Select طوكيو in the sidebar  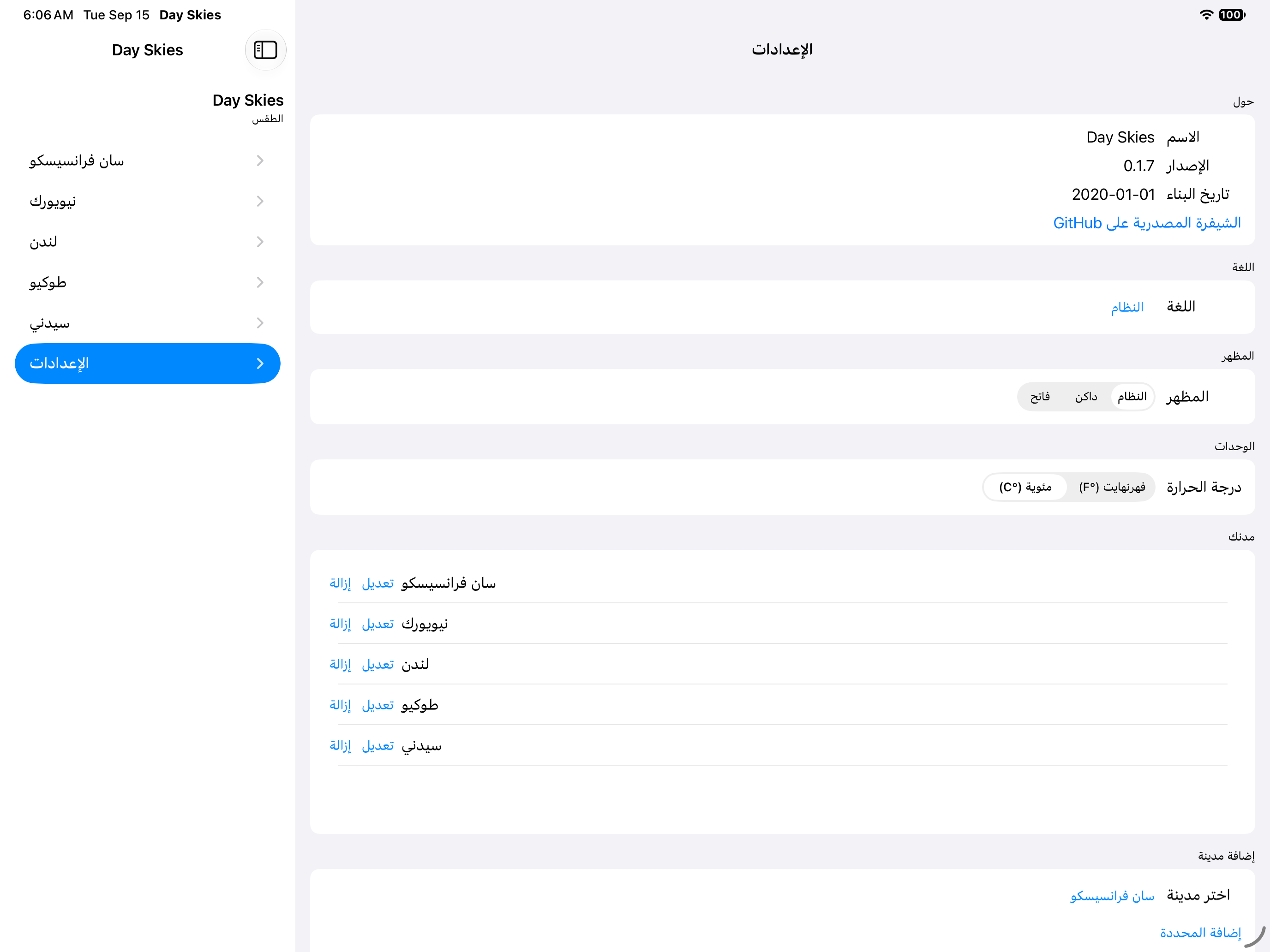coord(148,282)
